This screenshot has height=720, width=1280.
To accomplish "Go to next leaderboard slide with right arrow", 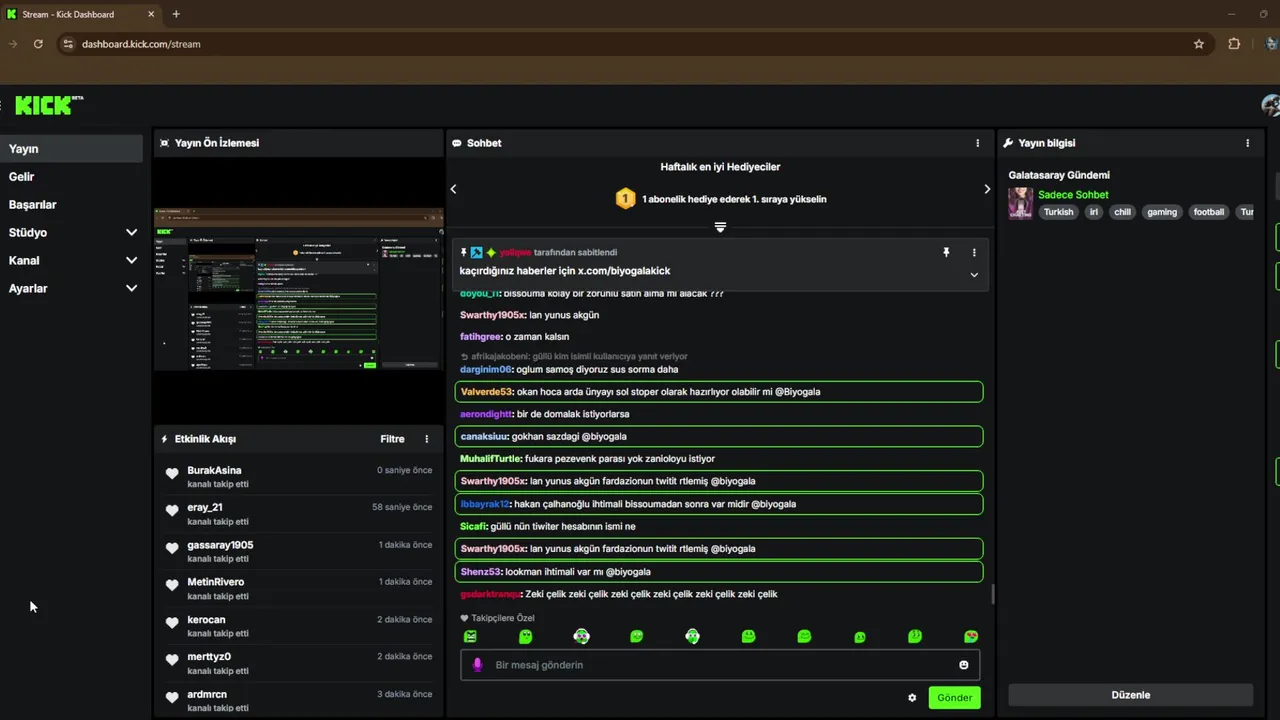I will [x=987, y=189].
